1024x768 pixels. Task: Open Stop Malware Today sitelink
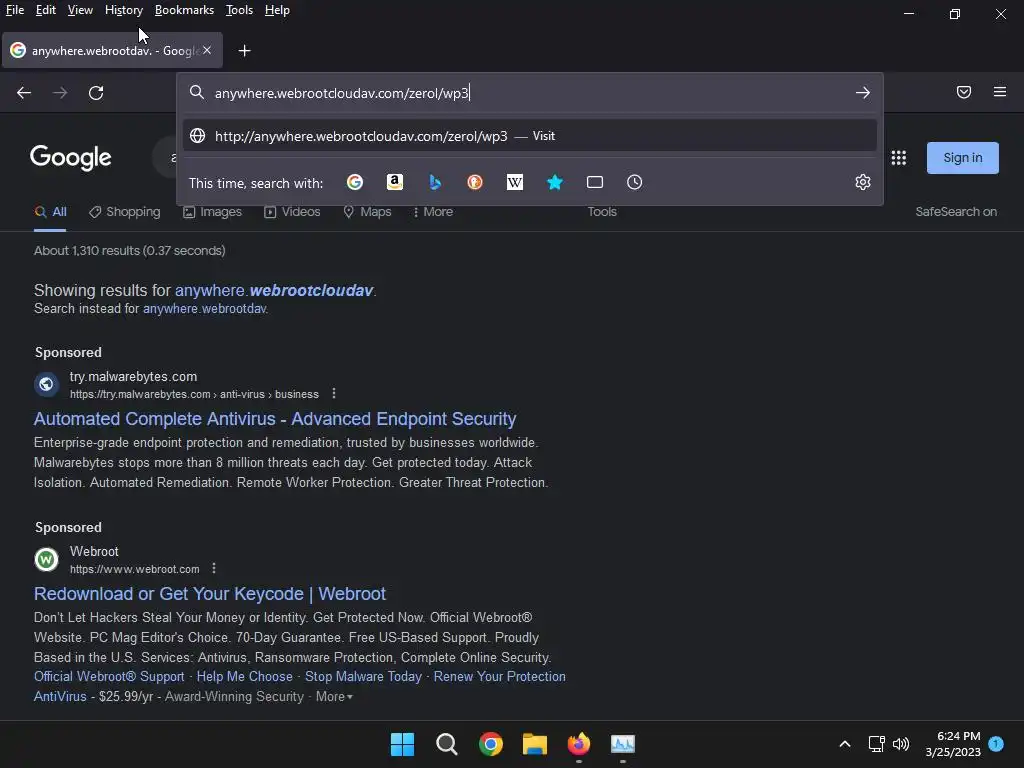363,677
